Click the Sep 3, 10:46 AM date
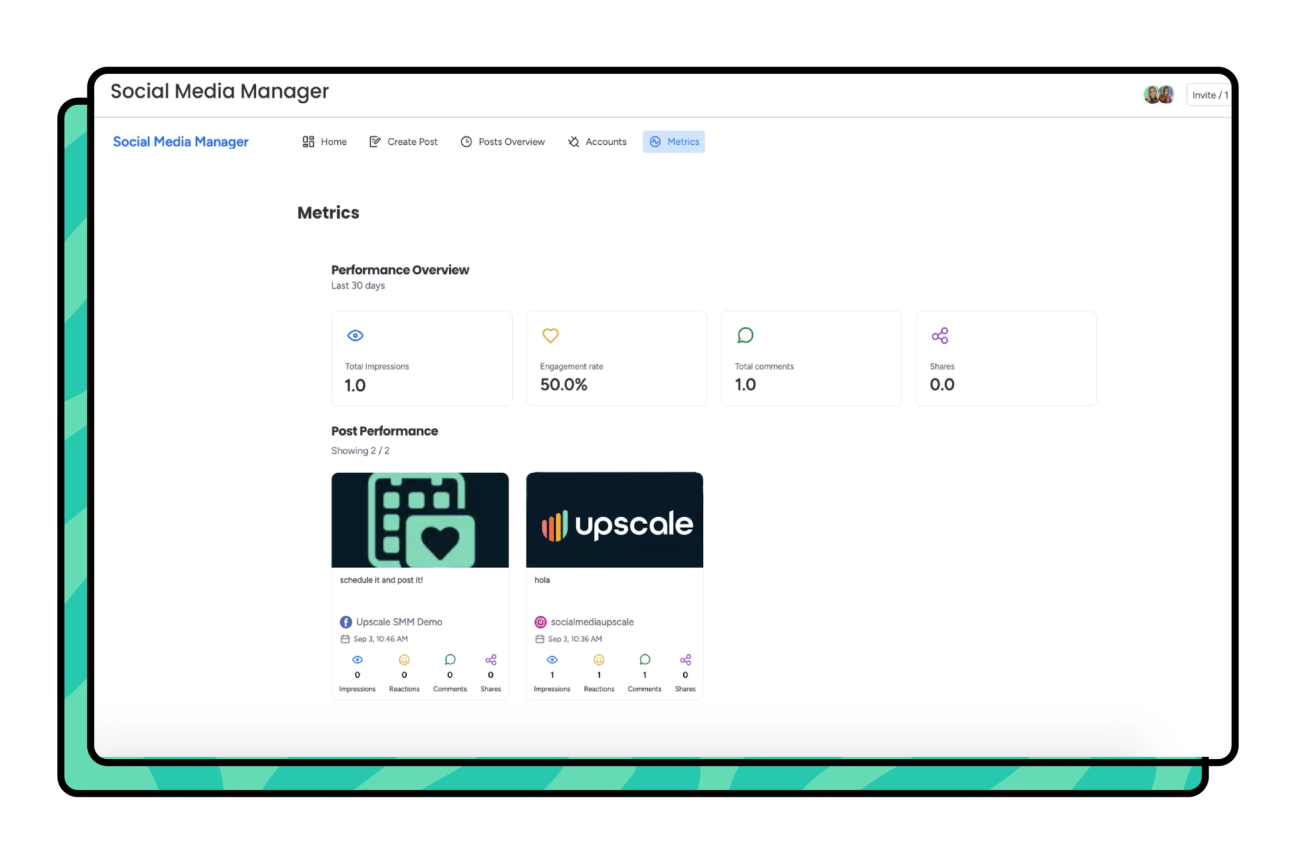This screenshot has height=864, width=1296. 381,639
